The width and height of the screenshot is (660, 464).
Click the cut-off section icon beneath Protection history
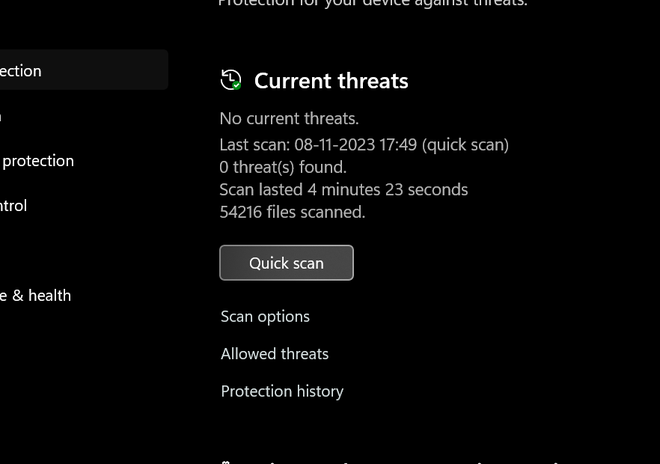(x=226, y=461)
